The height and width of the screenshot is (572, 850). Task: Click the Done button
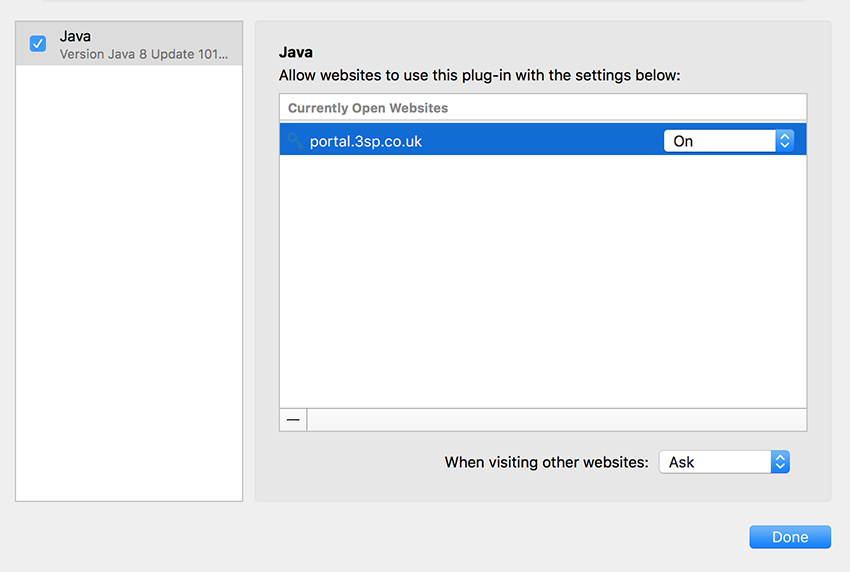coord(790,537)
